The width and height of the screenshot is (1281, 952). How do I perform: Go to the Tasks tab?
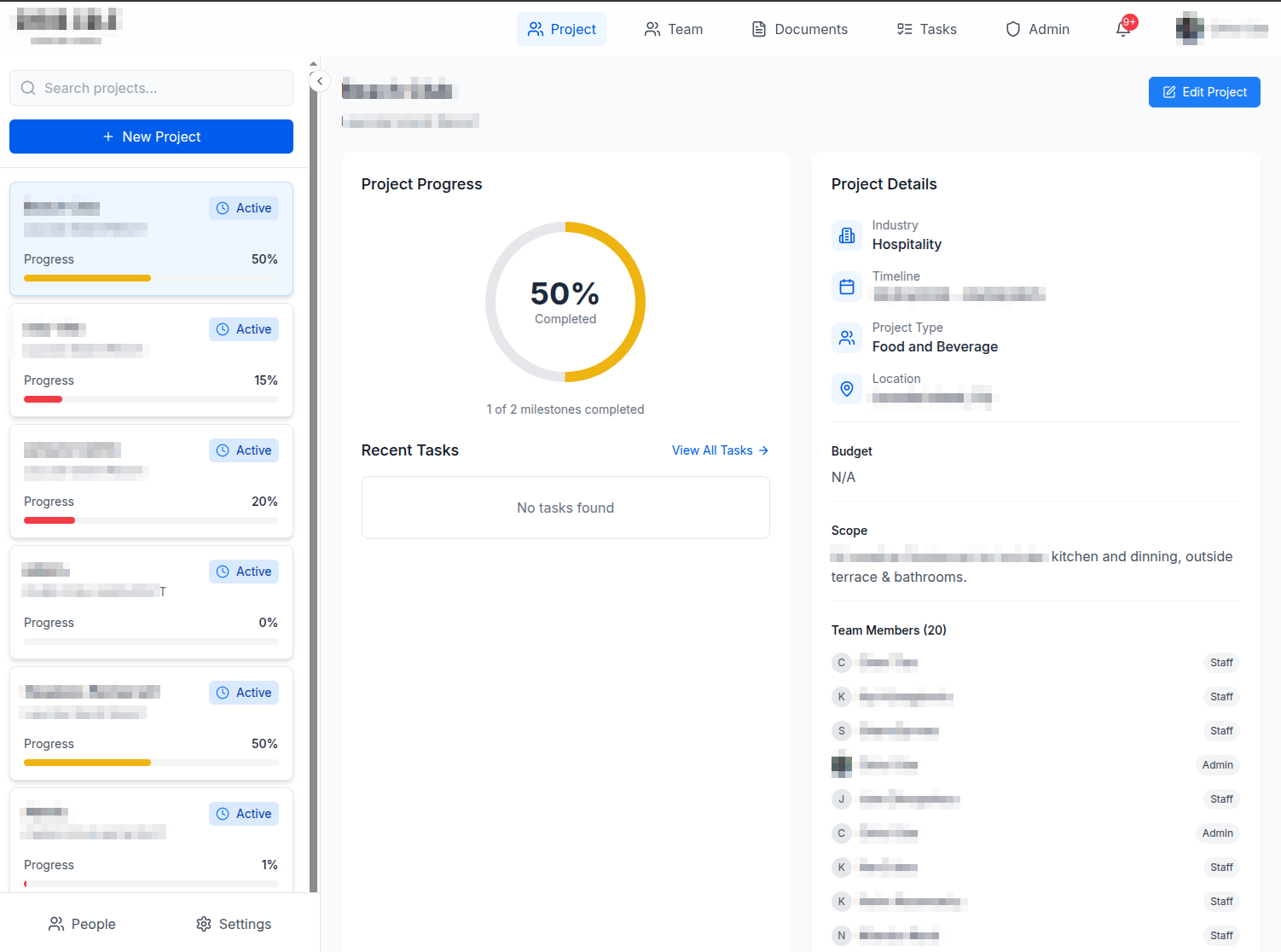(x=926, y=29)
